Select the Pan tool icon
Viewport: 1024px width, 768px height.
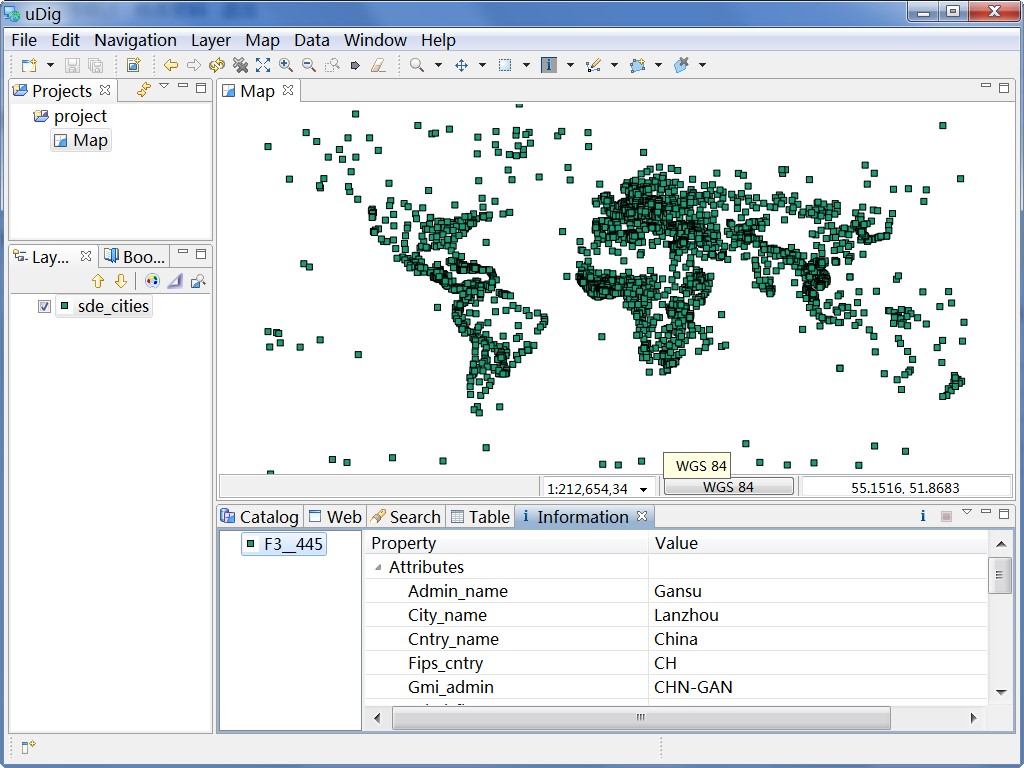pos(461,65)
